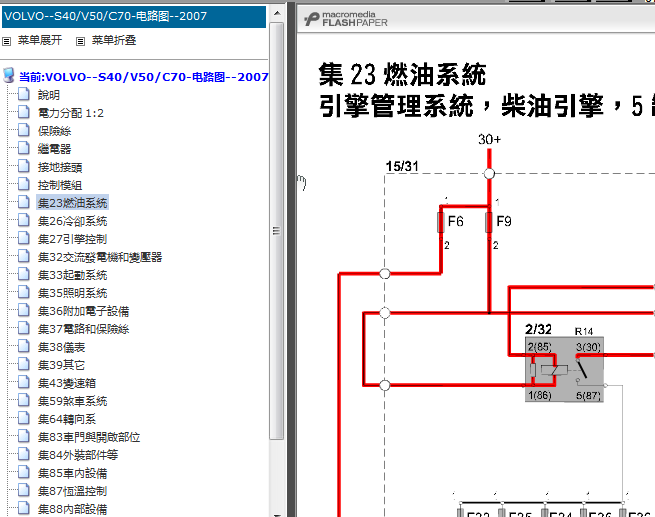Image resolution: width=655 pixels, height=517 pixels.
Task: Click the 集 23 燃油系統 diagram heading
Action: (x=402, y=74)
